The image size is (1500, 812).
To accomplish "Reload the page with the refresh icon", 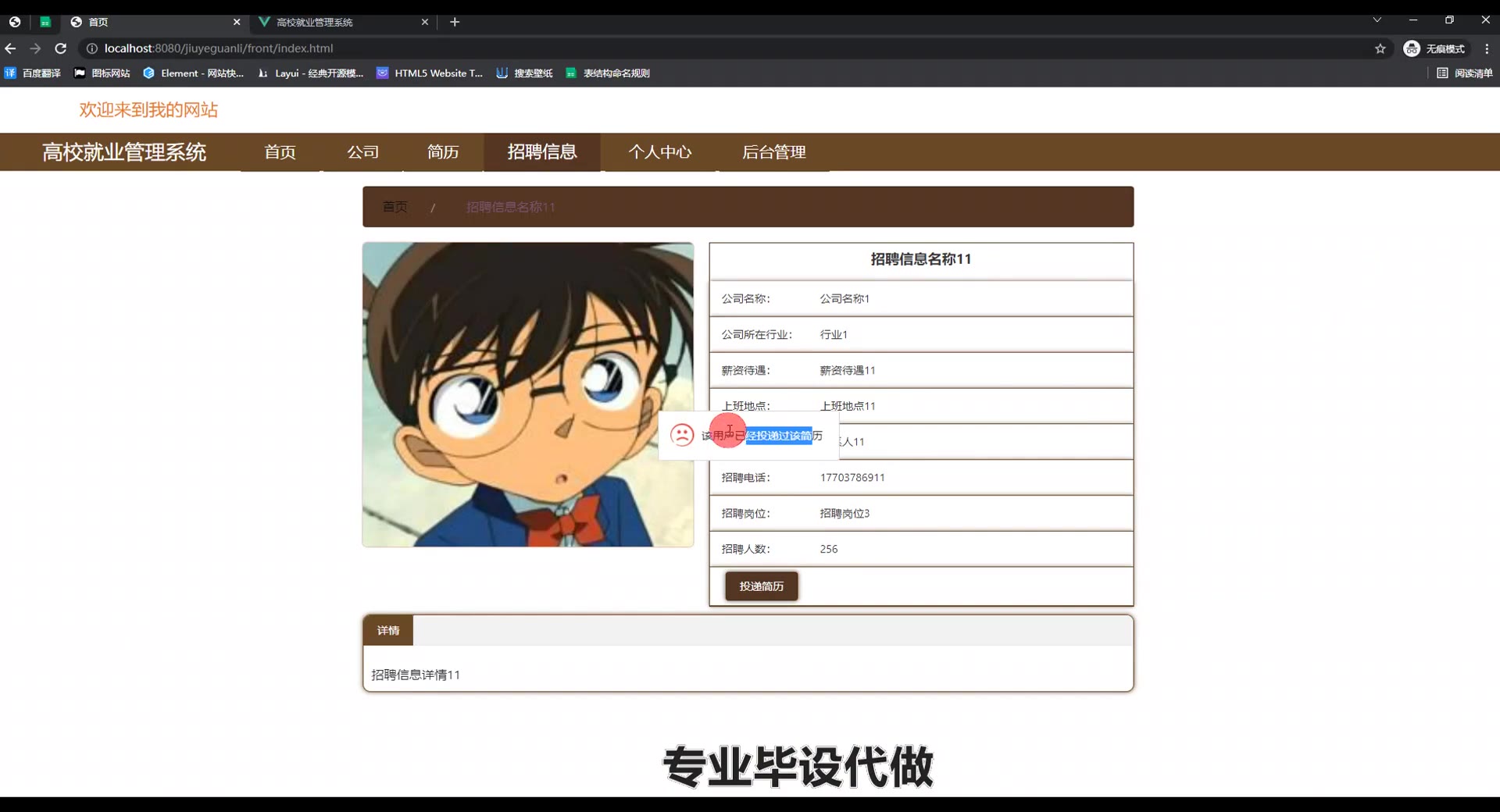I will click(60, 48).
